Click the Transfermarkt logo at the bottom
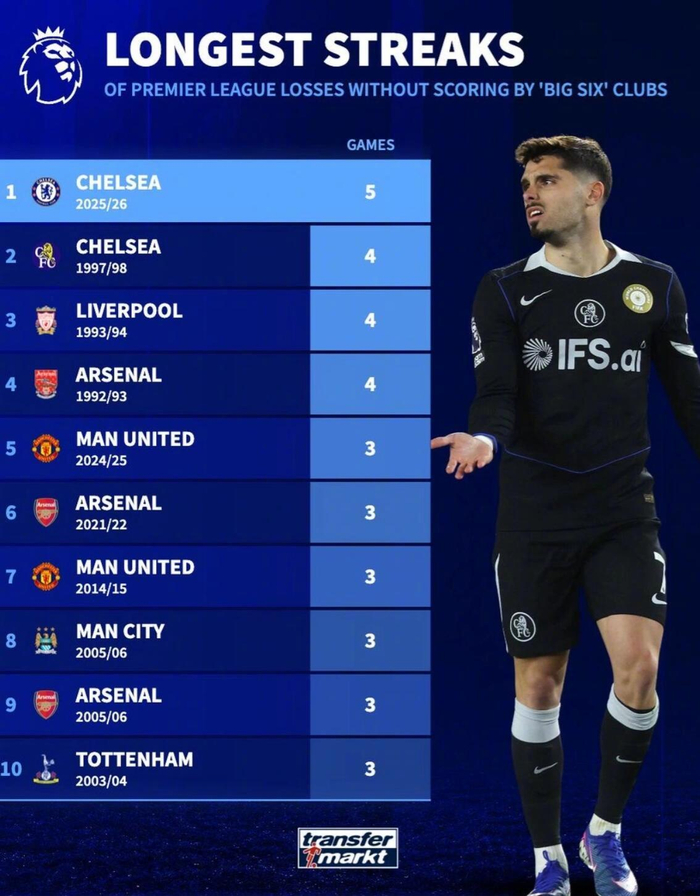Screen dimensions: 700x896 point(347,848)
